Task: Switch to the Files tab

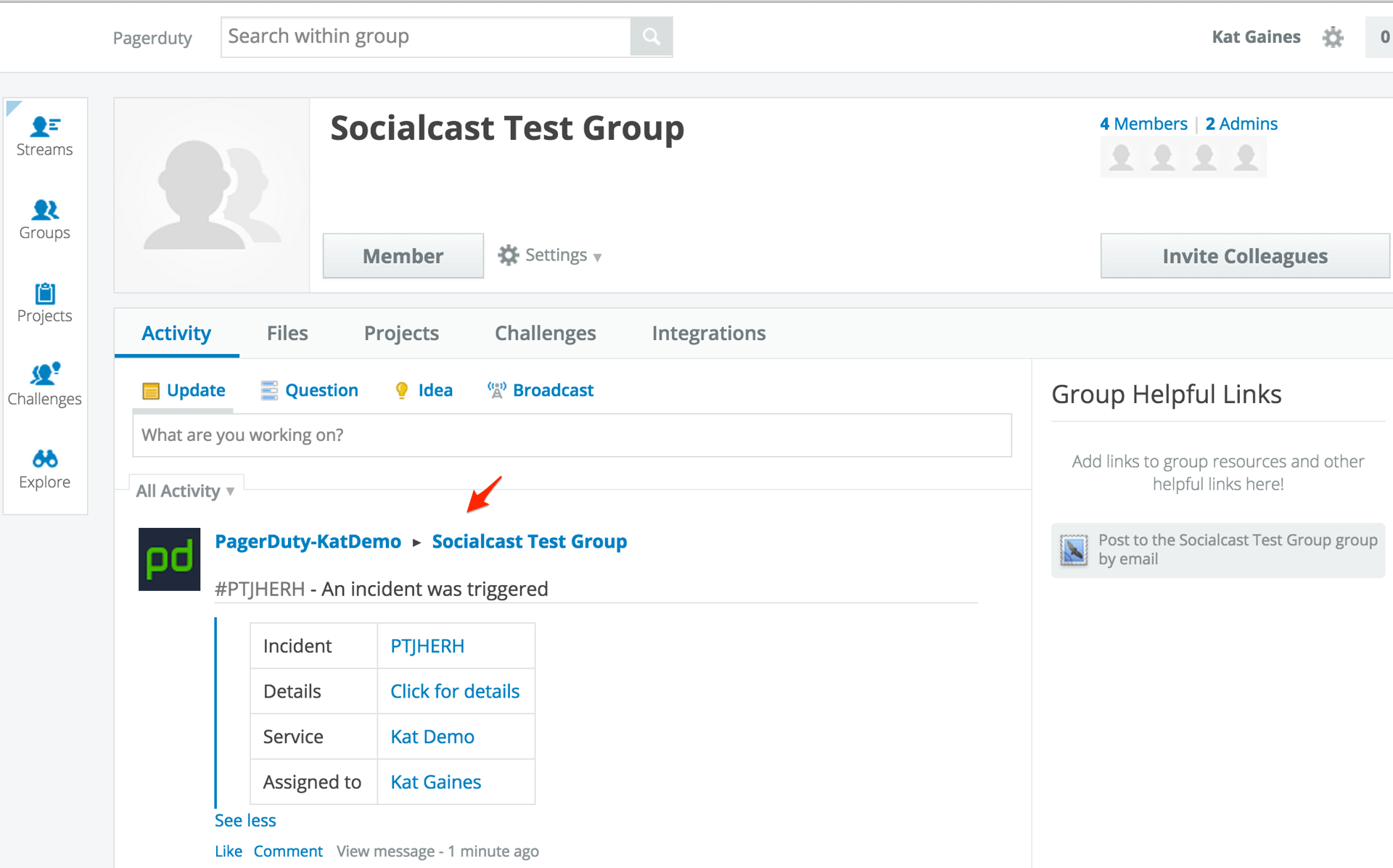Action: click(x=287, y=333)
